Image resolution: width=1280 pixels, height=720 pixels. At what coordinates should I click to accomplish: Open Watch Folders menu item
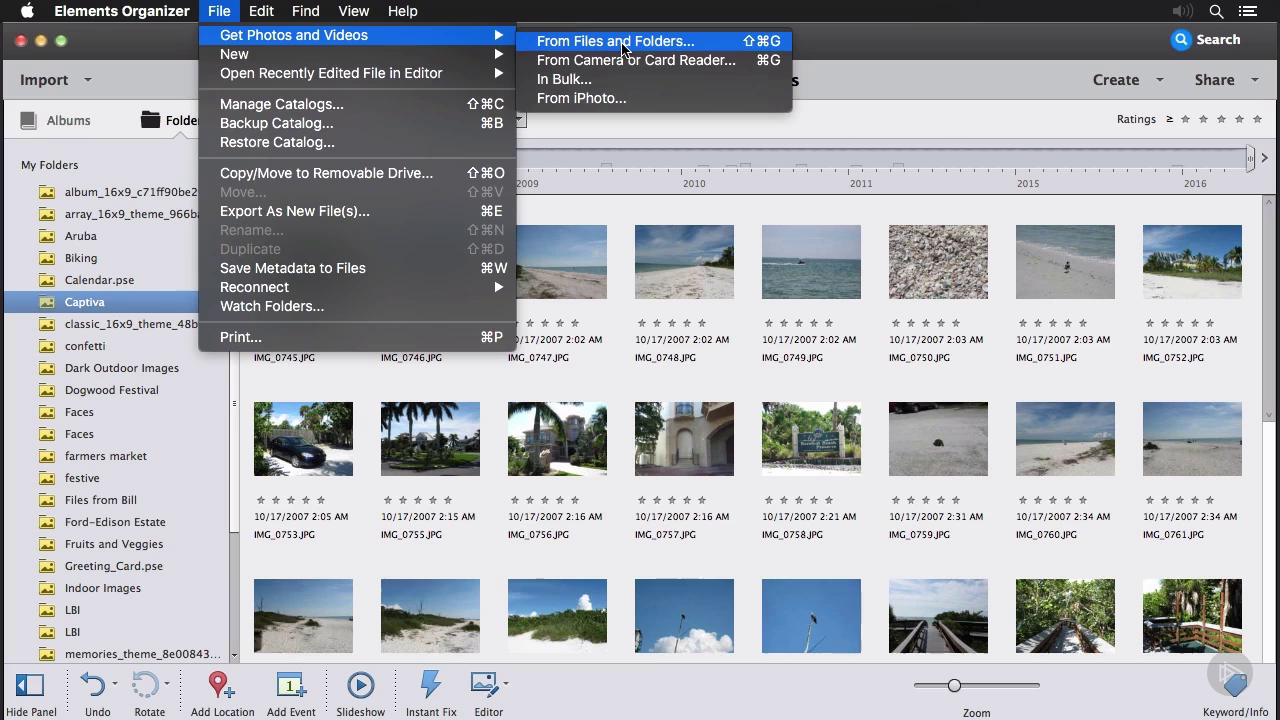pos(357,306)
